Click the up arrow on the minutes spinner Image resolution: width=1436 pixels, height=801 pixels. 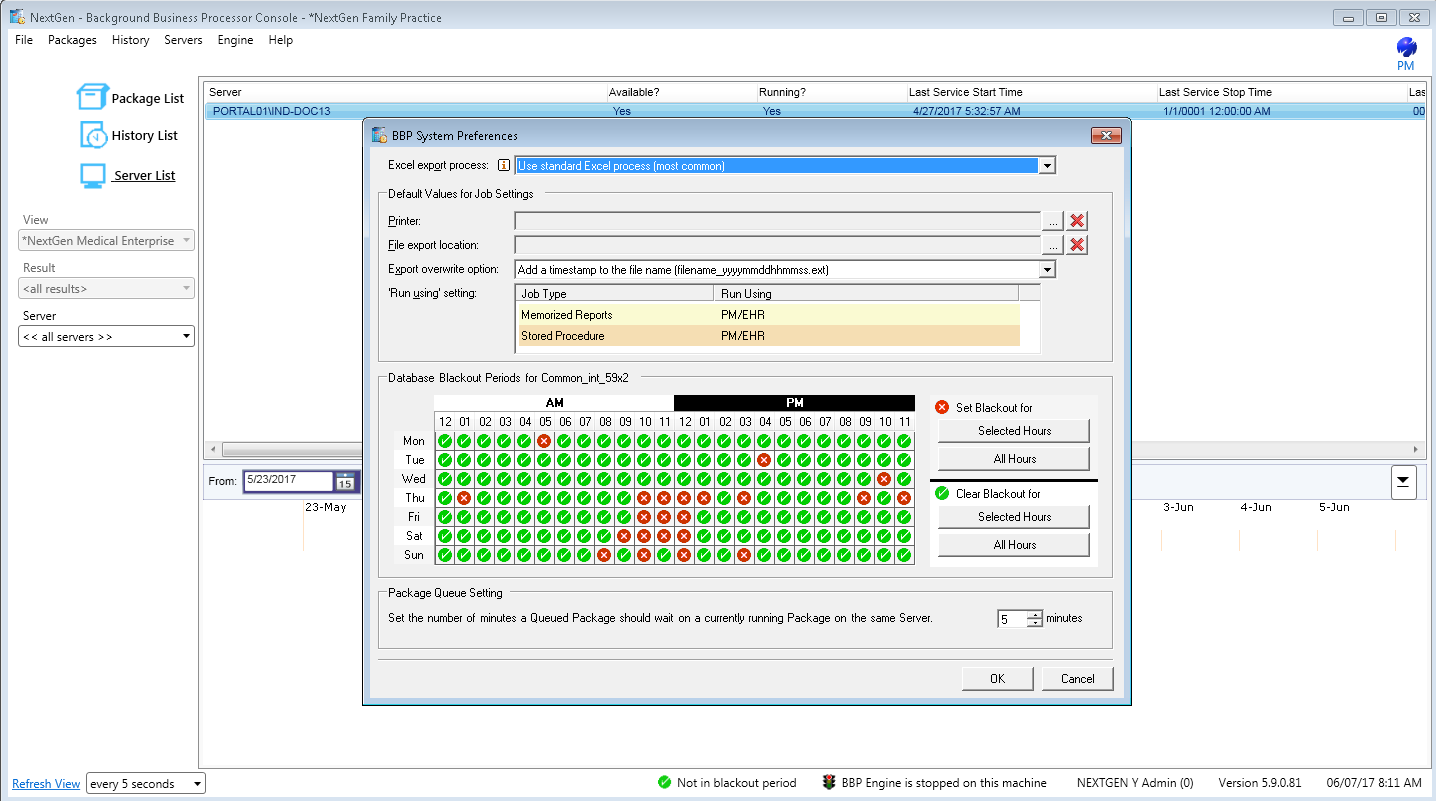(1034, 614)
